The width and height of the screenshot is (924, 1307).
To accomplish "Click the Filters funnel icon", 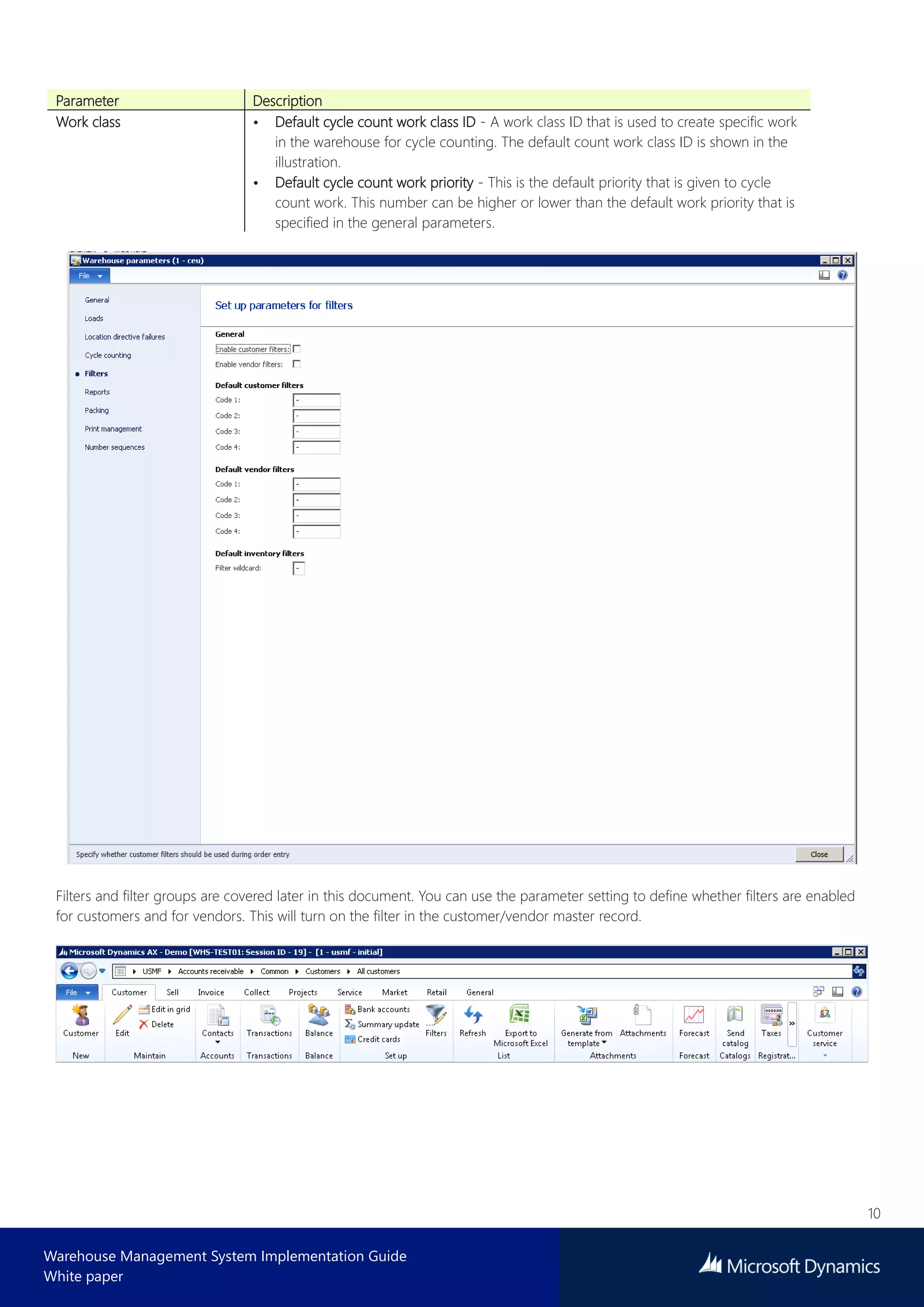I will 436,1015.
